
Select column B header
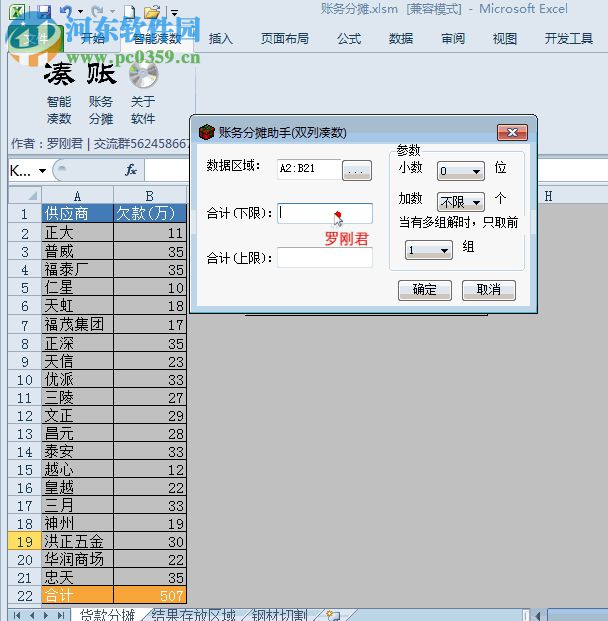coord(150,196)
